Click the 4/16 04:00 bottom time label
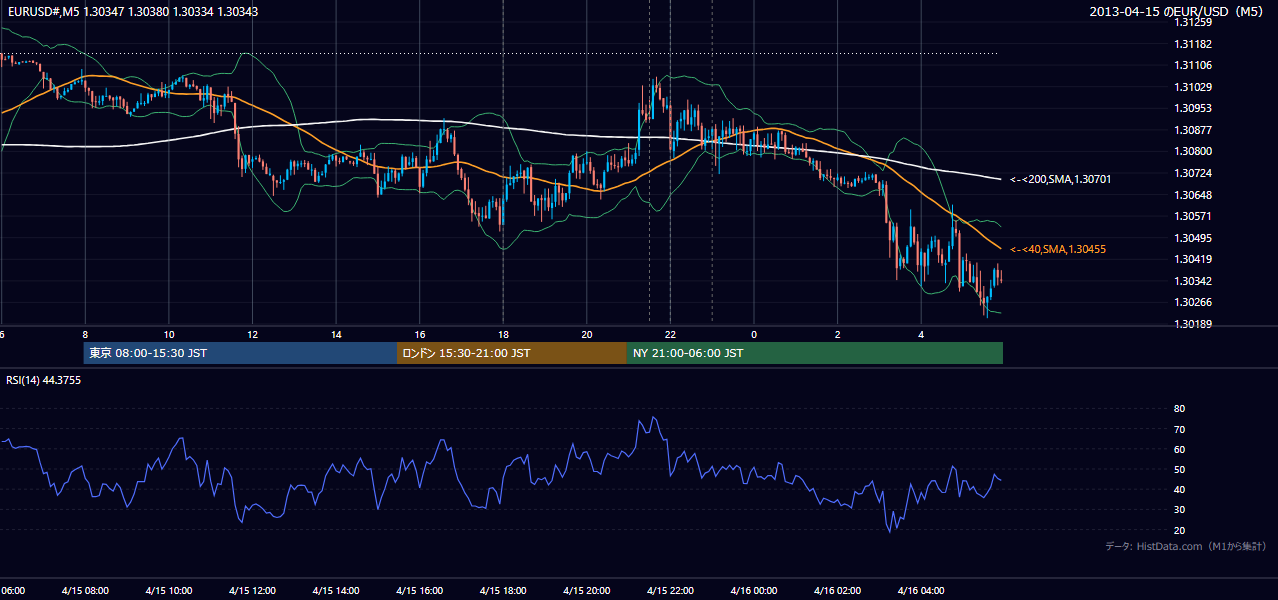 tap(921, 590)
